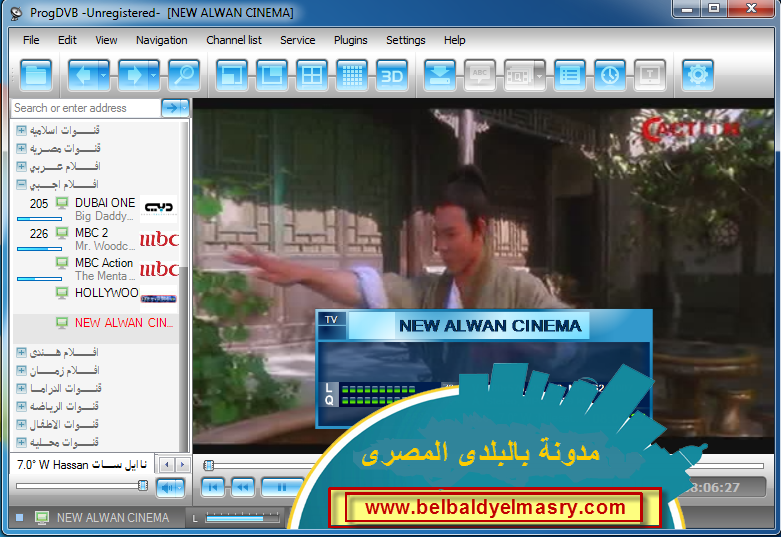Open the back button history dropdown arrow

[x=104, y=75]
